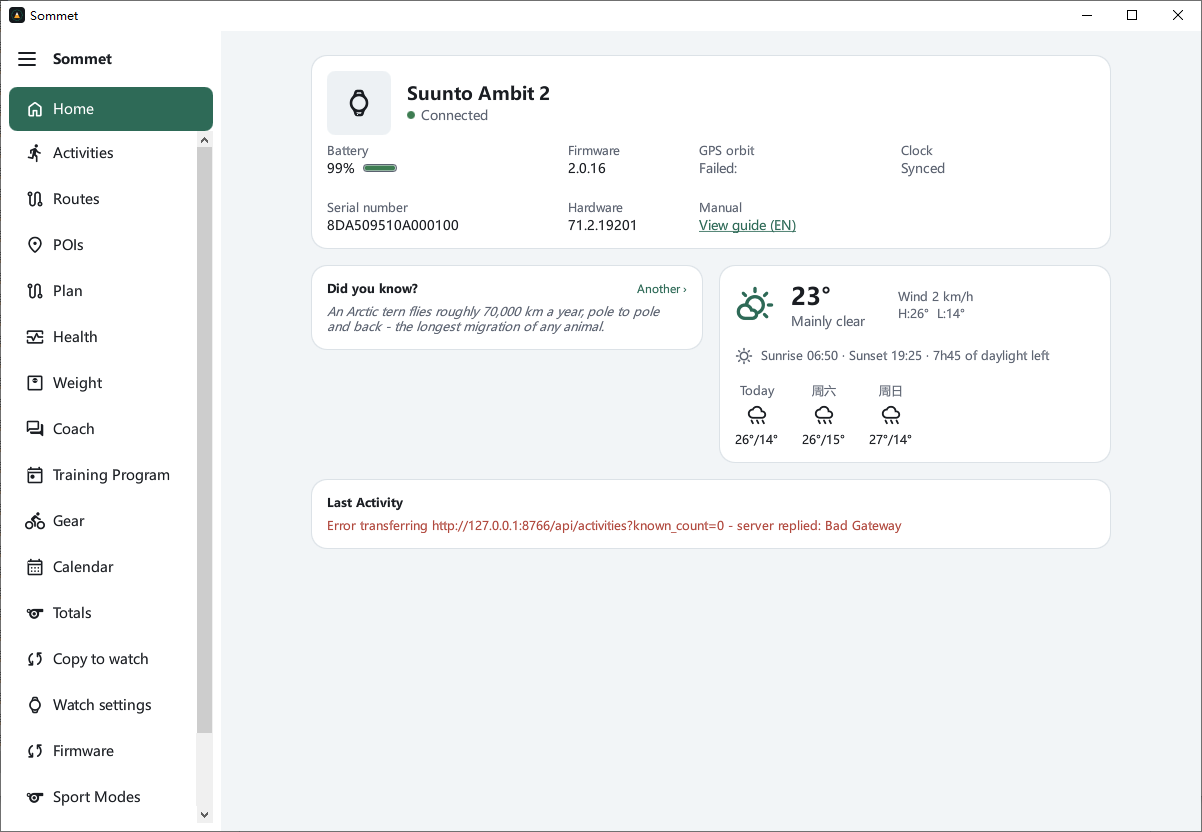This screenshot has height=832, width=1202.
Task: Click the Gear bicycle icon
Action: pos(35,521)
